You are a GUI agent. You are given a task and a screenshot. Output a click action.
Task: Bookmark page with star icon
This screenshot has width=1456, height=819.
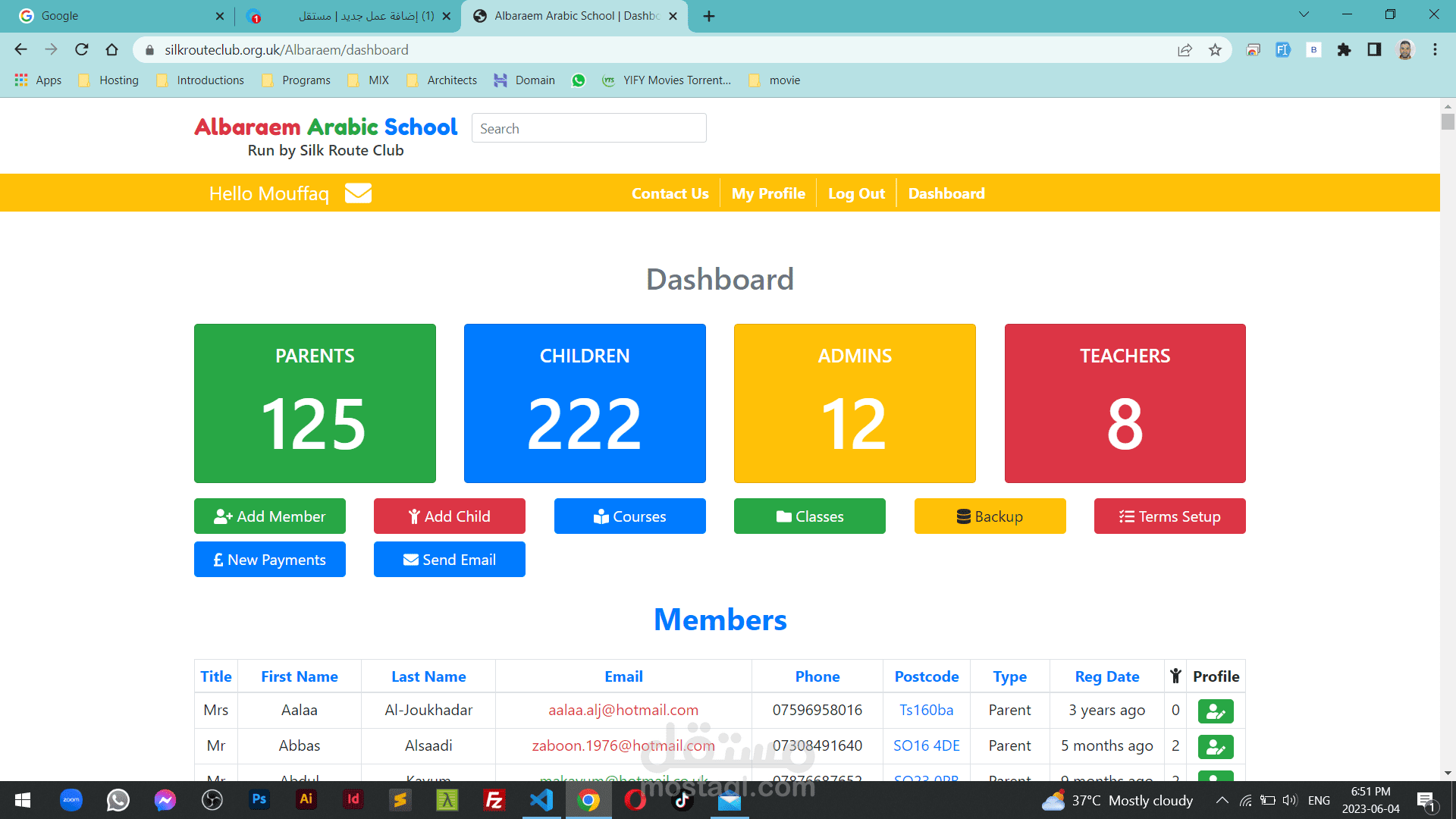[x=1215, y=50]
